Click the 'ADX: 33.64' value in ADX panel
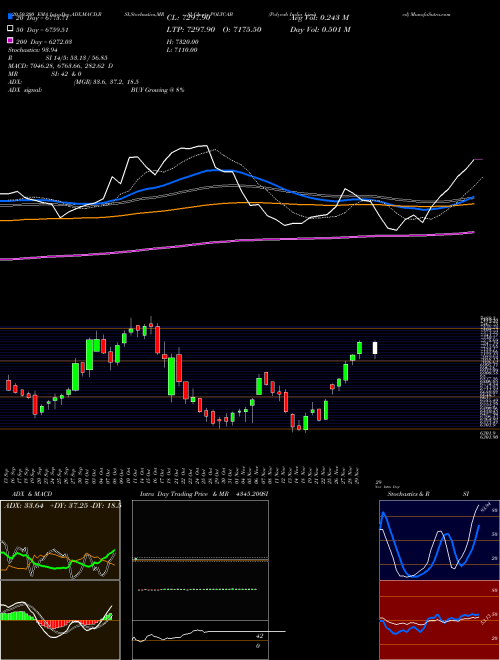 24,506
